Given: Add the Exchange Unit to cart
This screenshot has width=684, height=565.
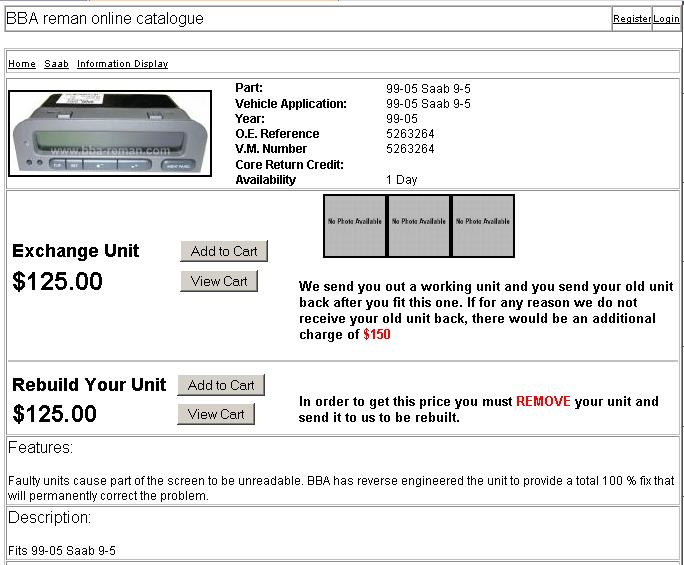Looking at the screenshot, I should tap(224, 251).
